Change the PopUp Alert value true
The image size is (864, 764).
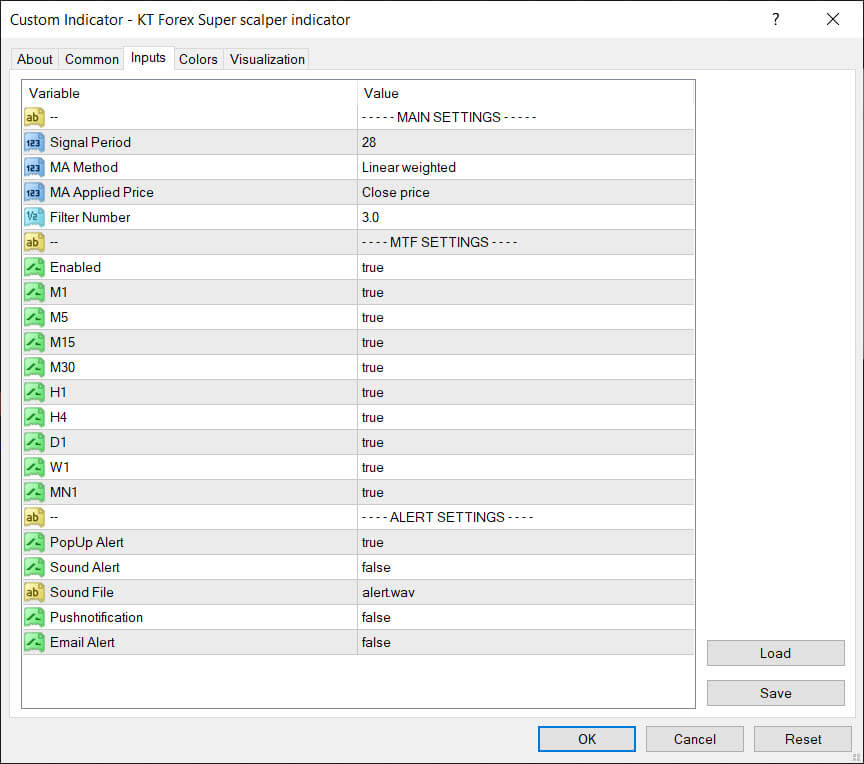pyautogui.click(x=372, y=543)
